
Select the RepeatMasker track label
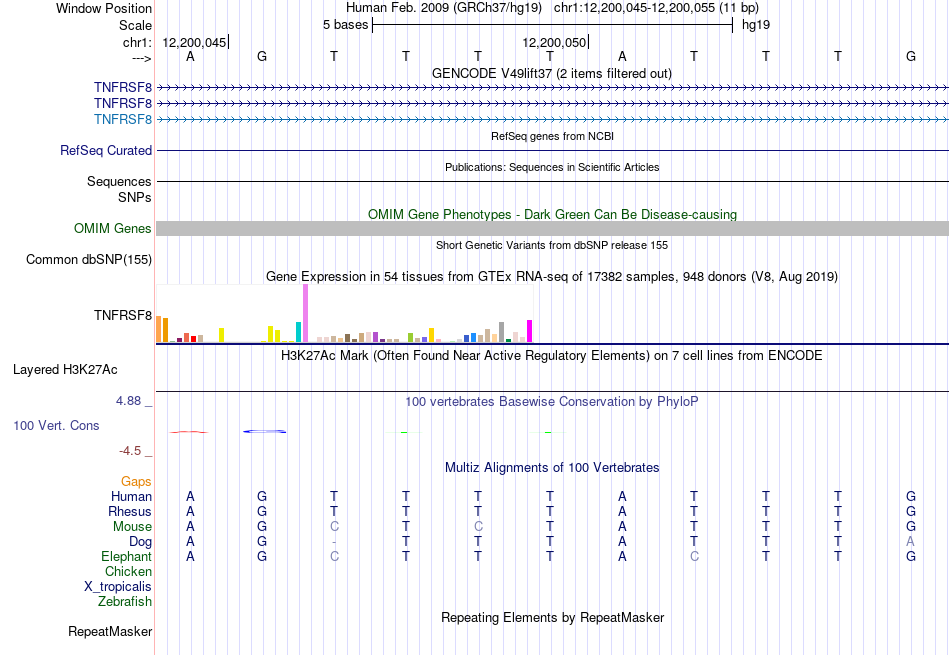[110, 631]
